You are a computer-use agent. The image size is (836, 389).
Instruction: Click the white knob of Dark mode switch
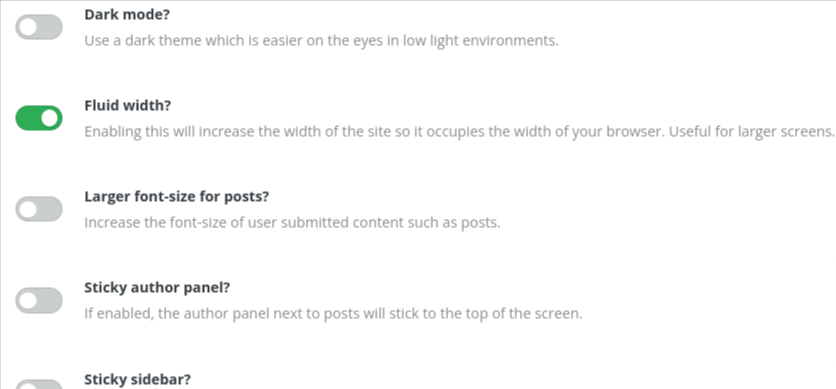[x=28, y=27]
